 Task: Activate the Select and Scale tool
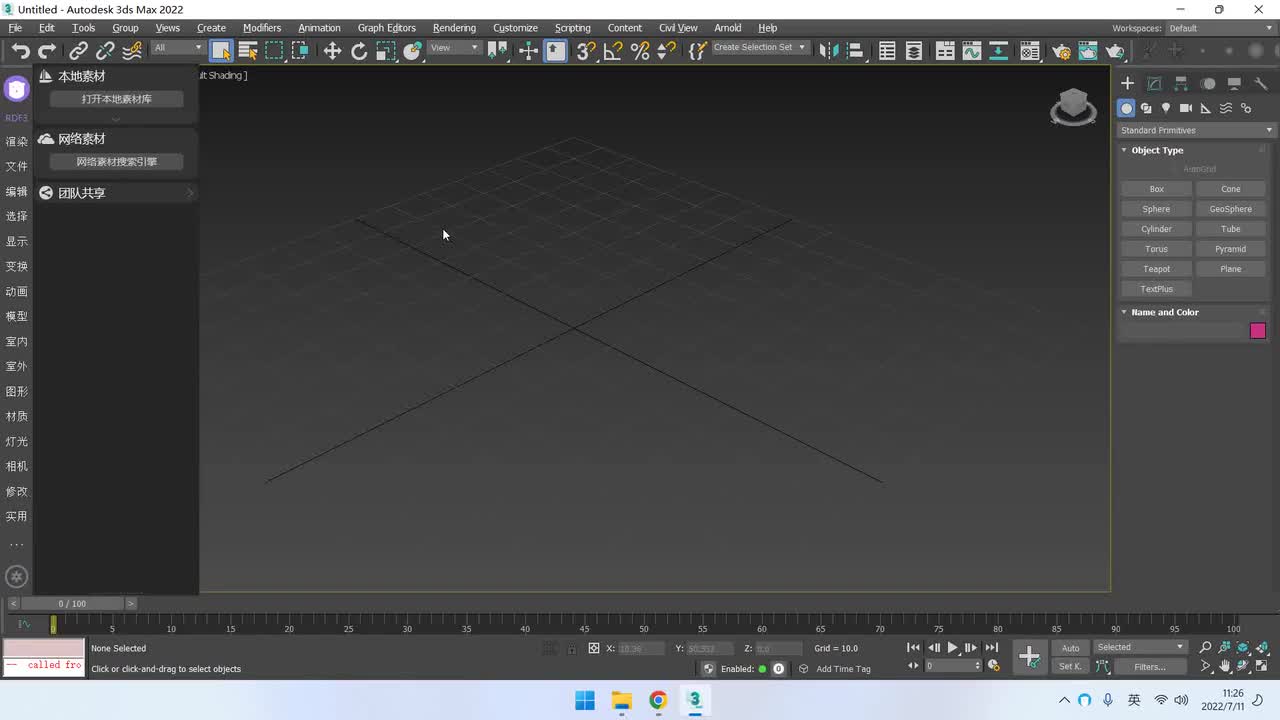pyautogui.click(x=385, y=51)
